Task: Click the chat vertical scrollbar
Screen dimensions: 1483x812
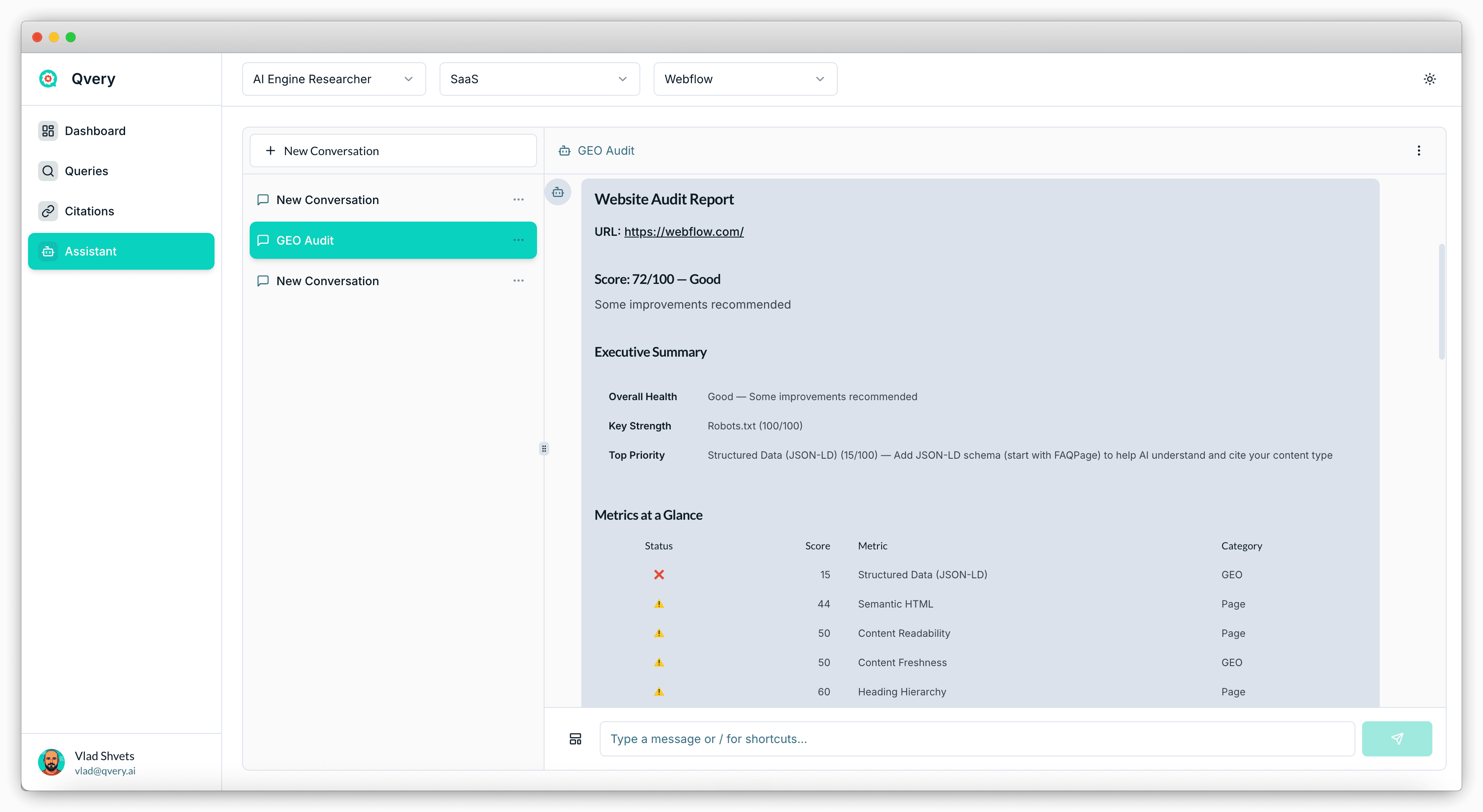Action: click(1442, 301)
